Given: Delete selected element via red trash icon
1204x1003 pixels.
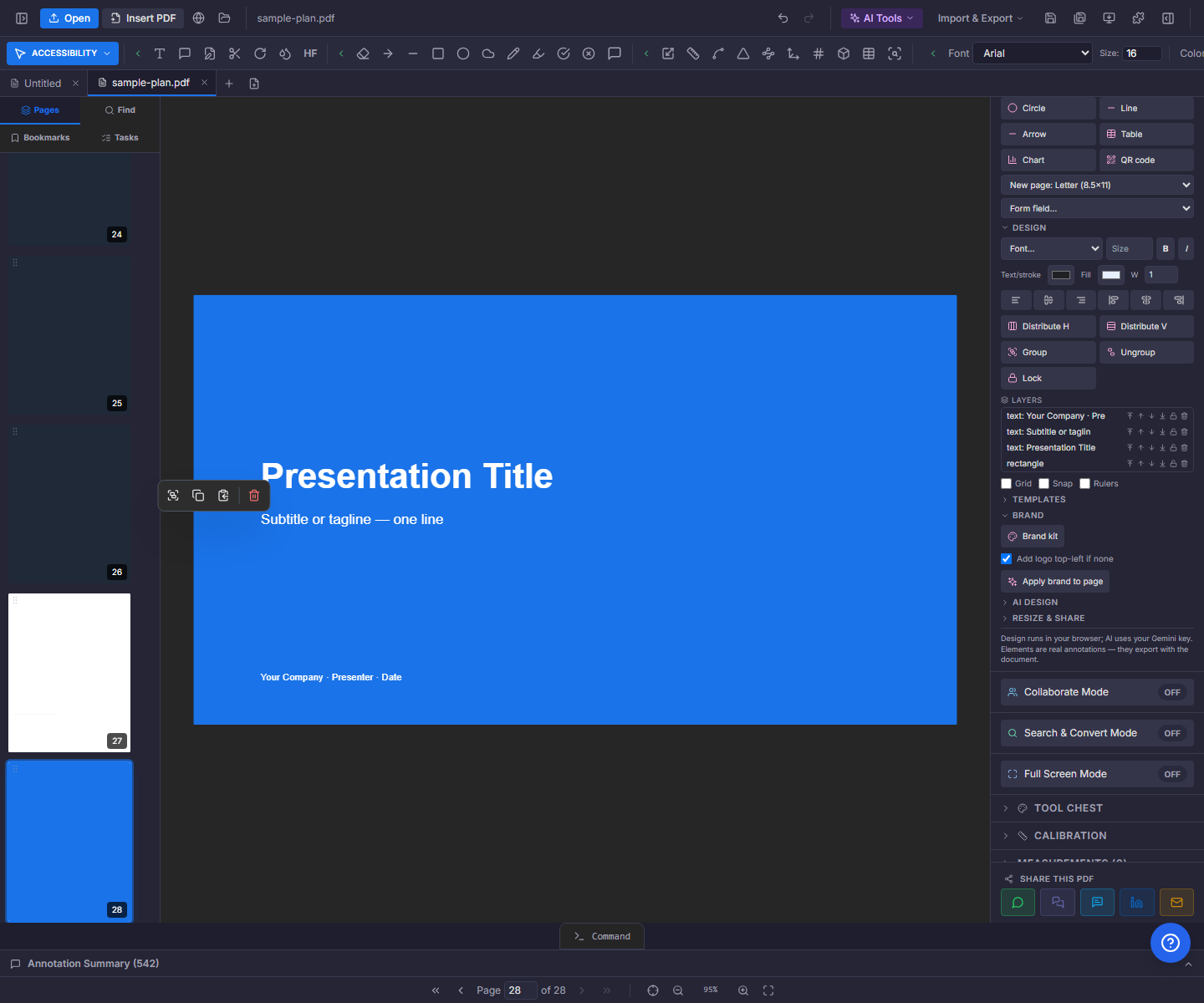Looking at the screenshot, I should (x=254, y=496).
